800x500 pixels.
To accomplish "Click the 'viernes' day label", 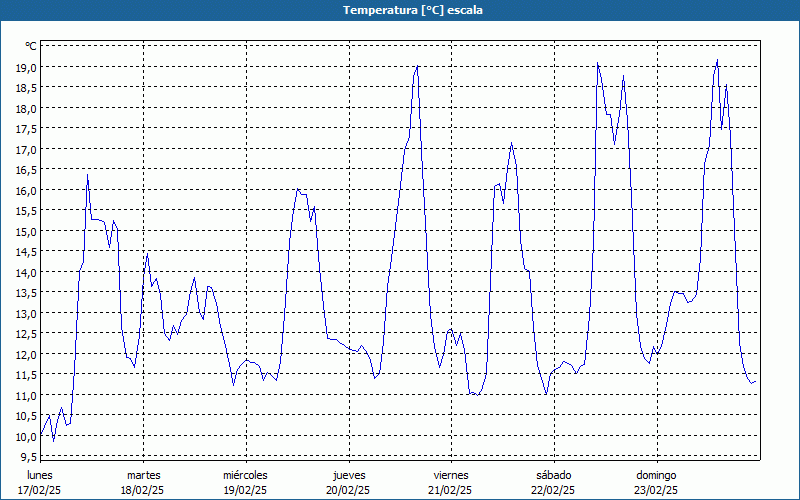I will tap(451, 475).
